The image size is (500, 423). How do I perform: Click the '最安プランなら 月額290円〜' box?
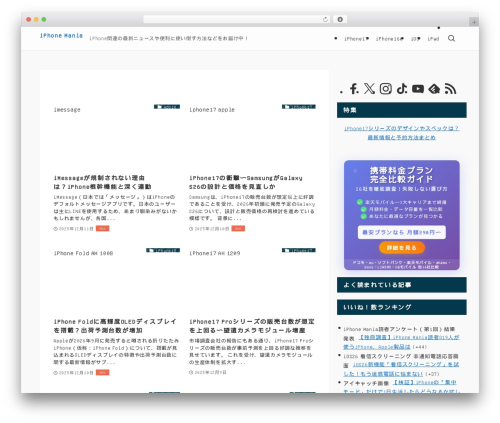402,232
